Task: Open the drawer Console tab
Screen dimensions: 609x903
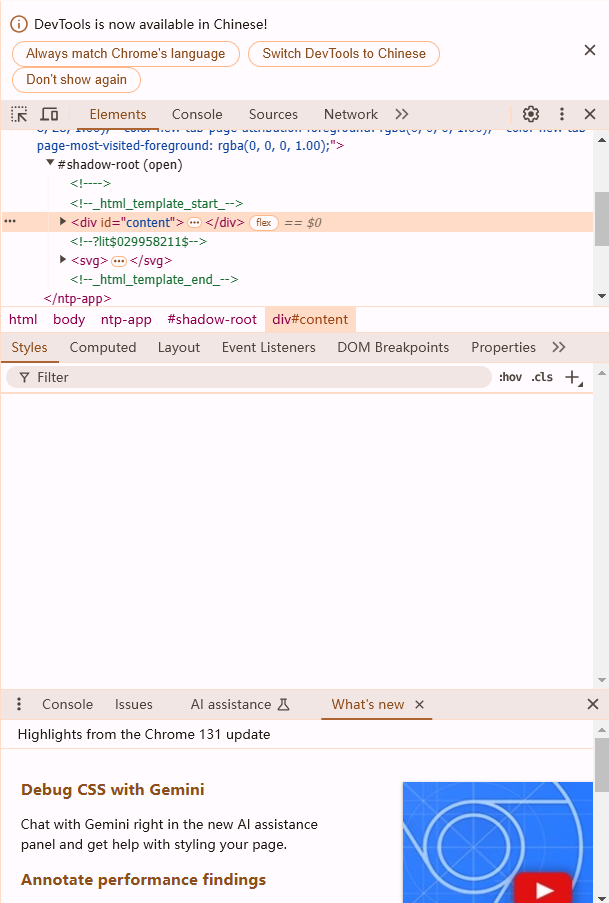Action: tap(67, 704)
